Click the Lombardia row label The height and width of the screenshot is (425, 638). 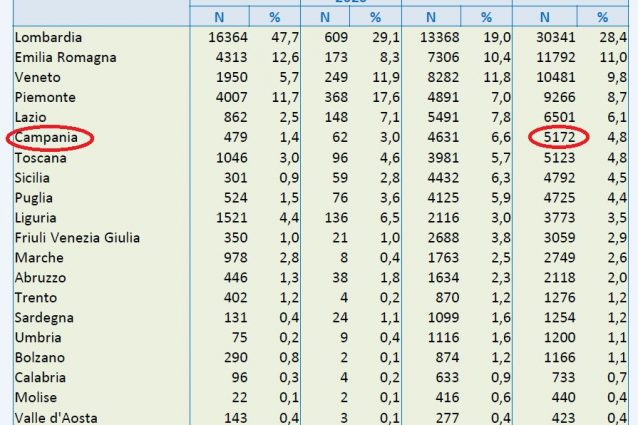48,37
